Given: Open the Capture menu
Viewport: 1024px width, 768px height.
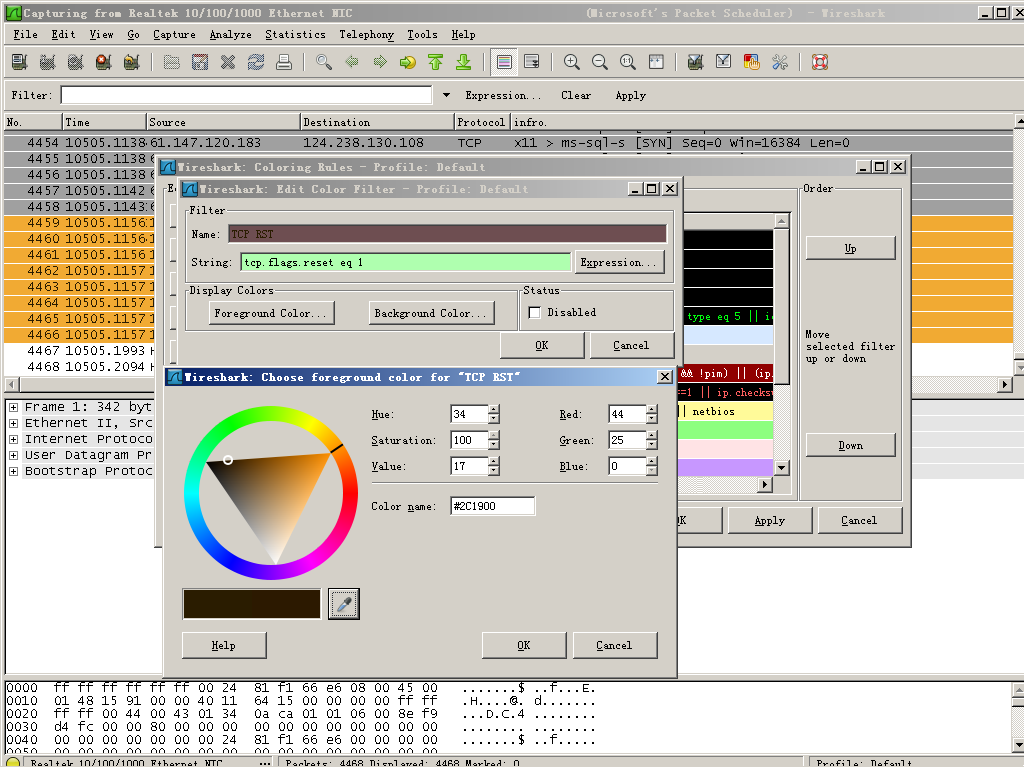Looking at the screenshot, I should (x=174, y=35).
